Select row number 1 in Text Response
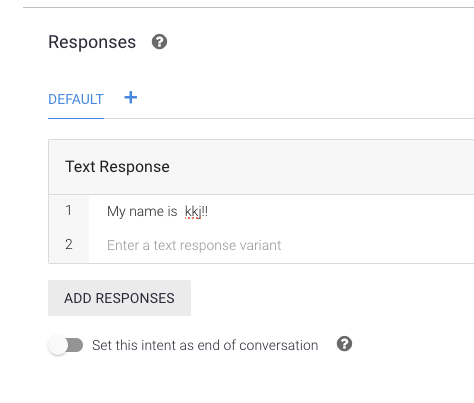 click(69, 211)
